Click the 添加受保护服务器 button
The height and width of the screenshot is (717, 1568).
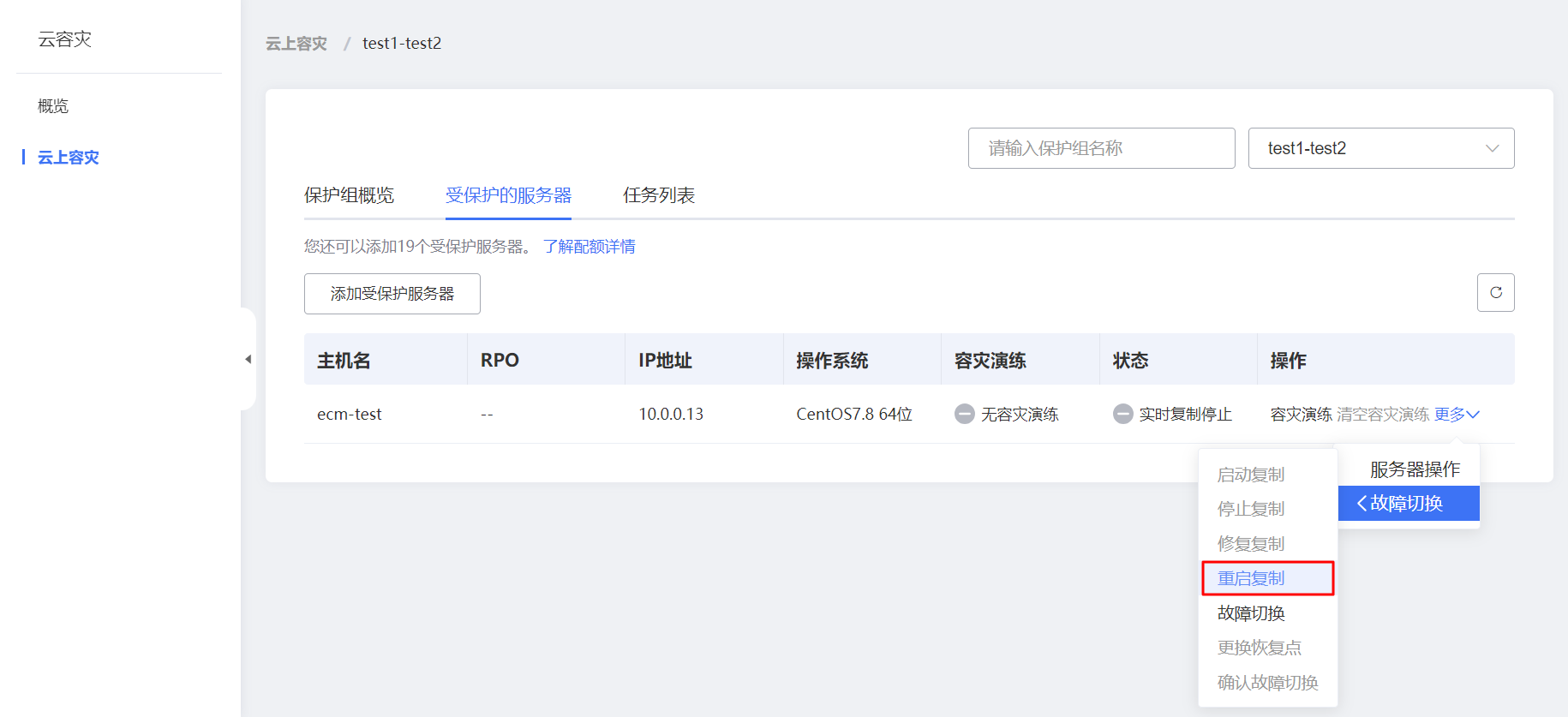392,294
